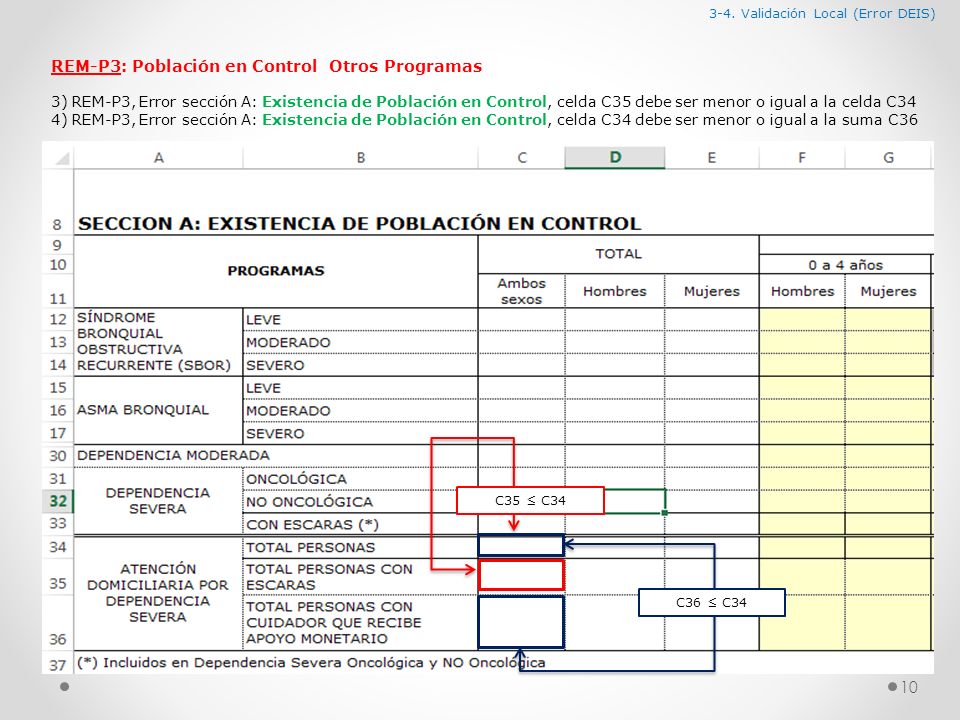Image resolution: width=960 pixels, height=720 pixels.
Task: Click 'Hombres' heading under 0 a 4 años
Action: pos(802,291)
